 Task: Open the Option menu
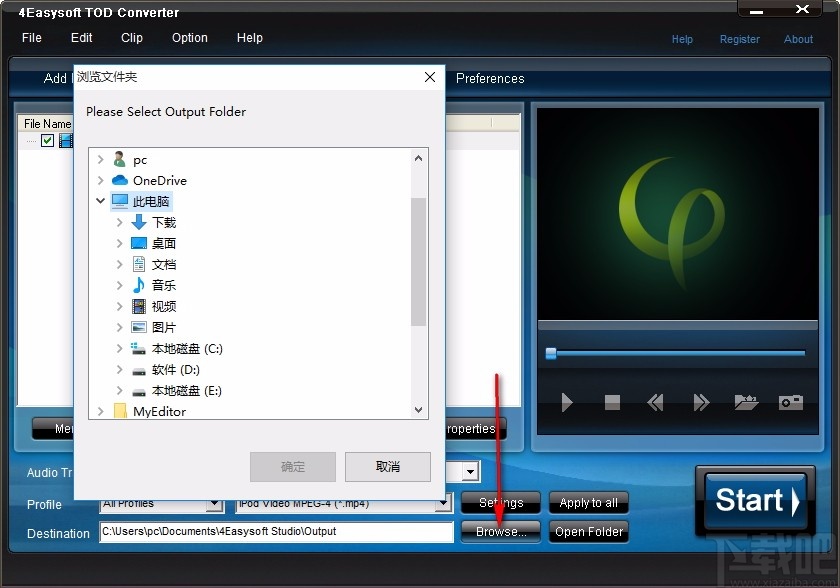click(x=189, y=38)
